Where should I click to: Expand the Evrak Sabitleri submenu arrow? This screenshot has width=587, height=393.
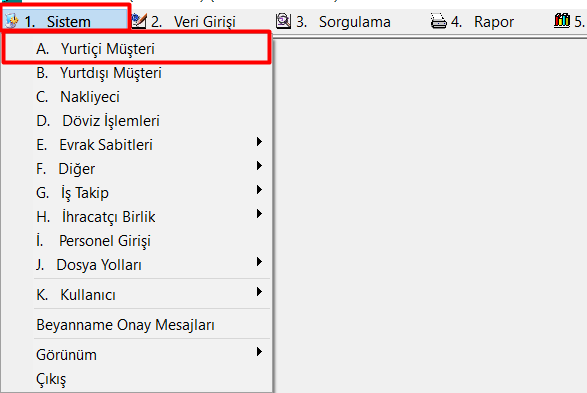coord(259,141)
